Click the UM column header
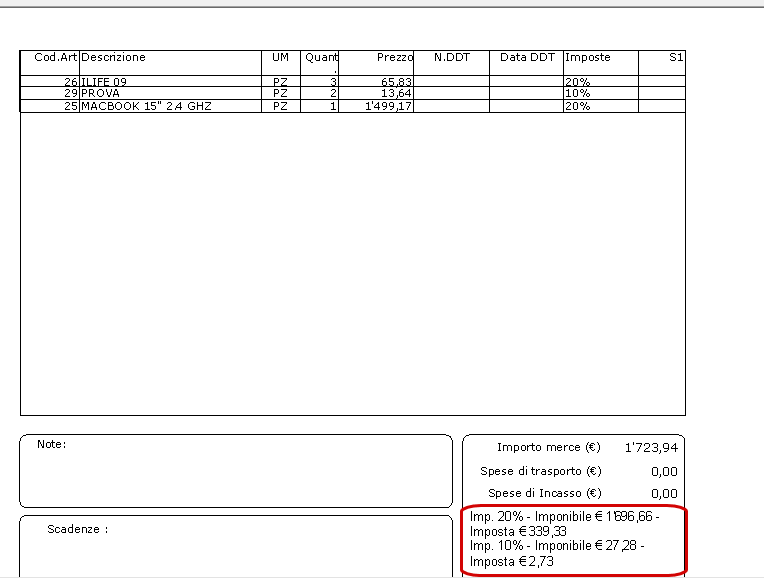This screenshot has height=578, width=764. 281,62
